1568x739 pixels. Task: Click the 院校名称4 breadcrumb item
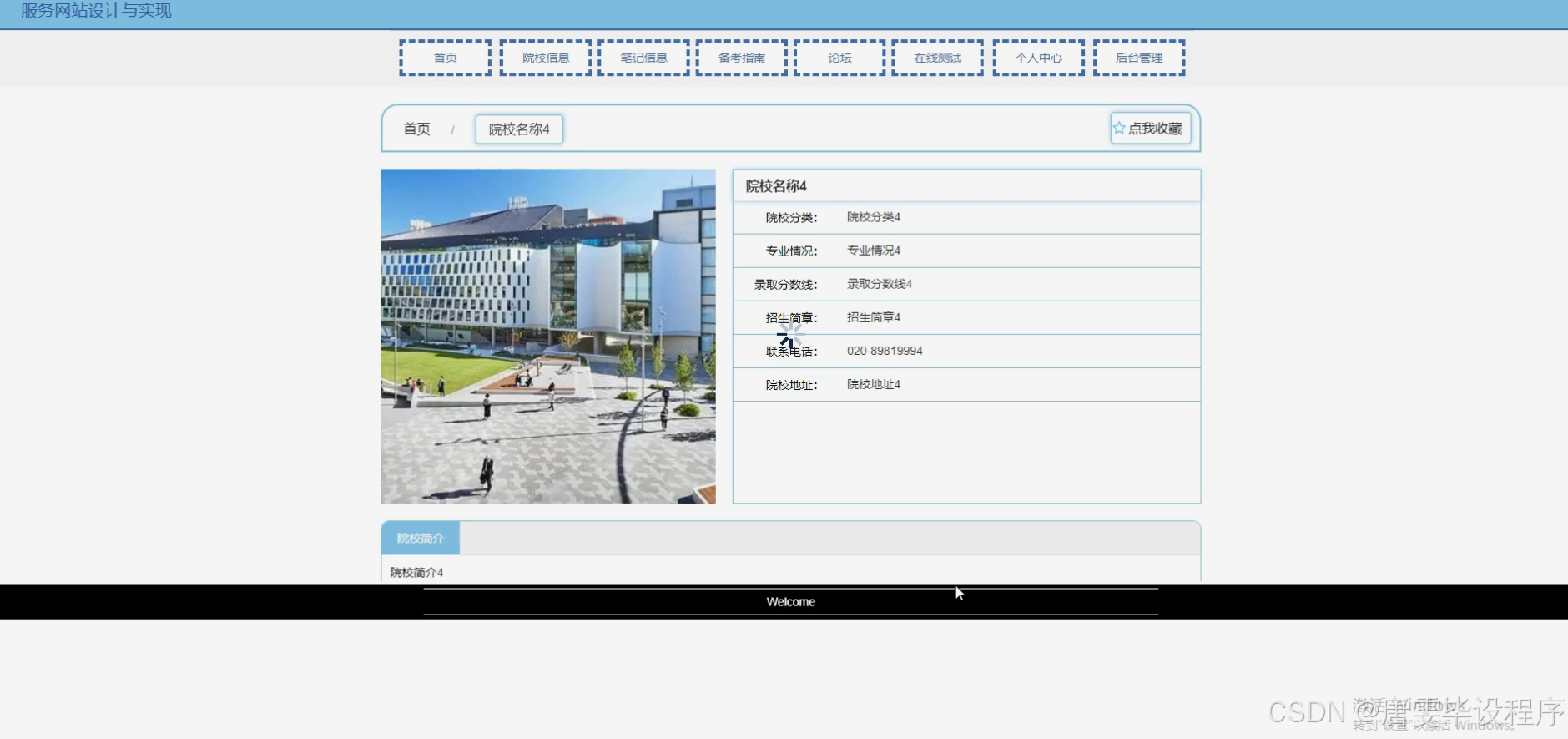(519, 129)
